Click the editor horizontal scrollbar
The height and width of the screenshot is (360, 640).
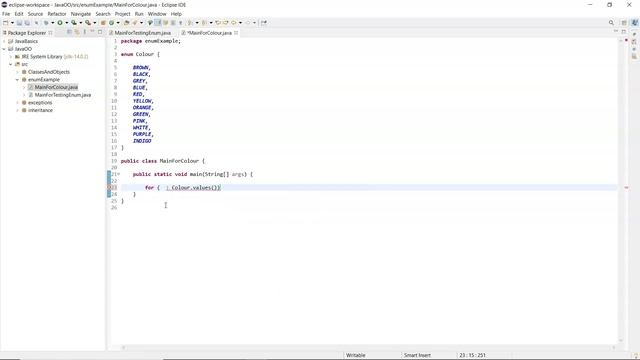click(x=368, y=348)
